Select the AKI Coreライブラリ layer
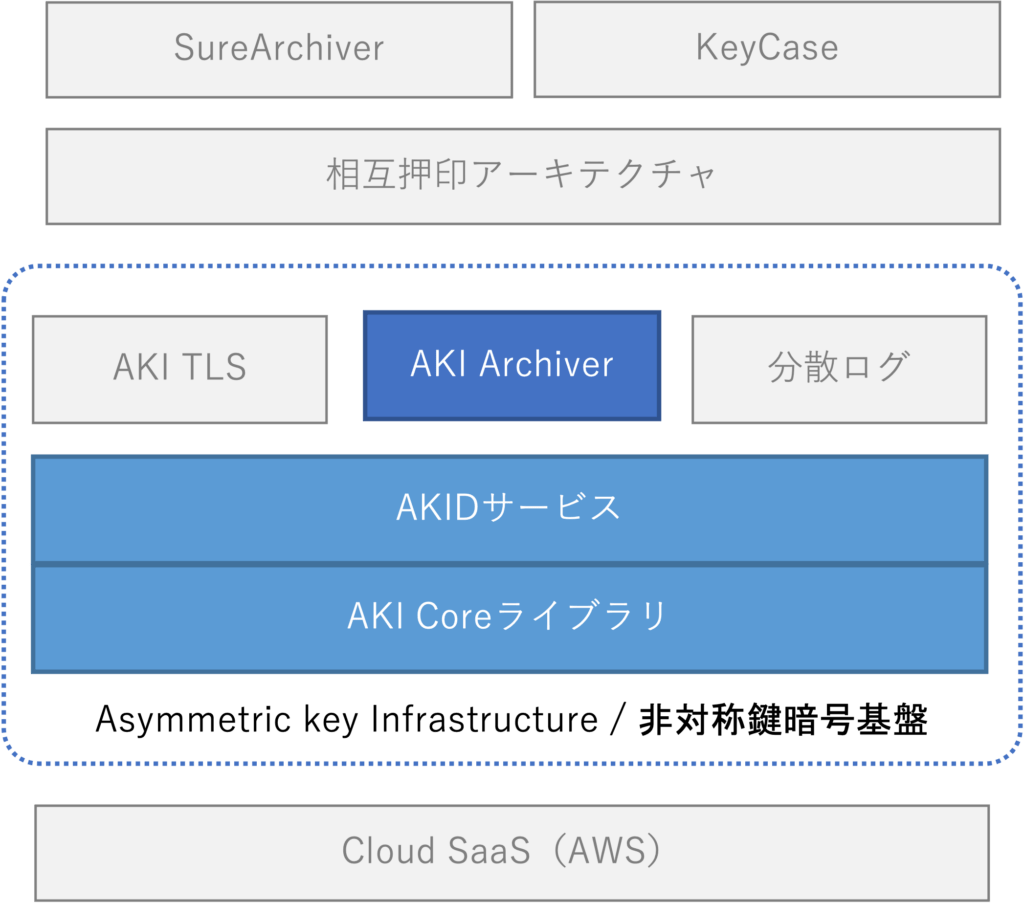Image resolution: width=1024 pixels, height=903 pixels. click(509, 618)
